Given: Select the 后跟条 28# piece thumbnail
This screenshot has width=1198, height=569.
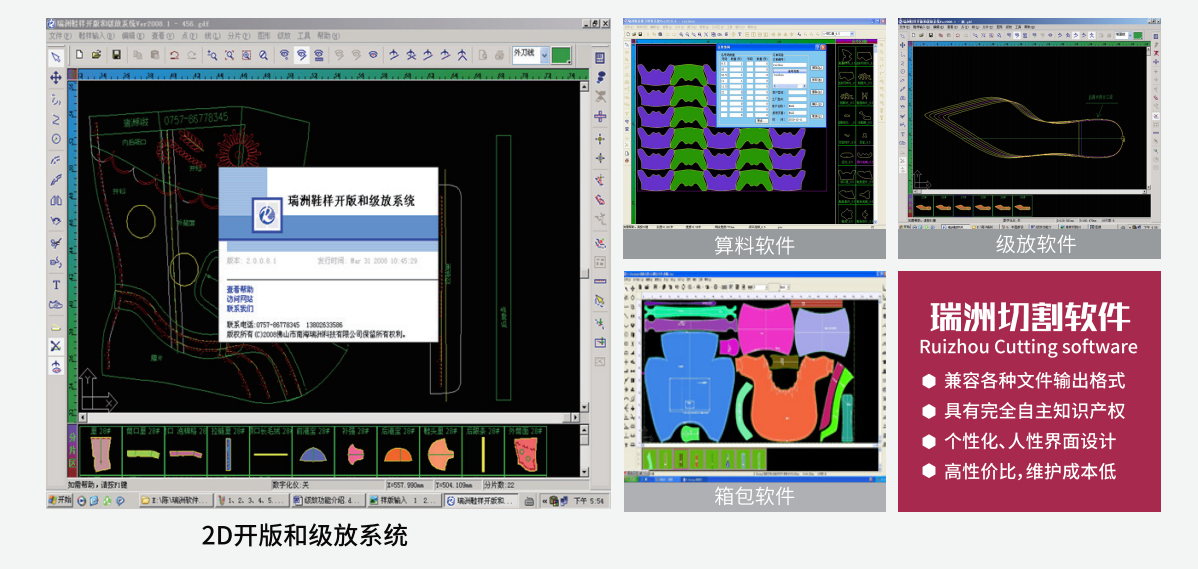Looking at the screenshot, I should 482,451.
